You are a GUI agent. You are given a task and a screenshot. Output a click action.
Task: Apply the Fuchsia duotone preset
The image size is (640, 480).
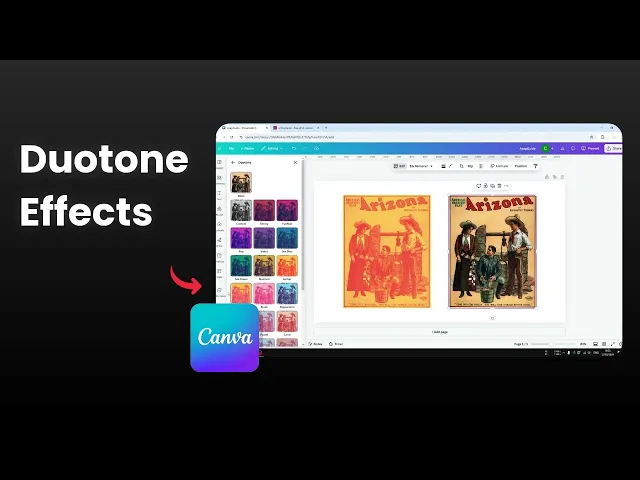[x=287, y=210]
